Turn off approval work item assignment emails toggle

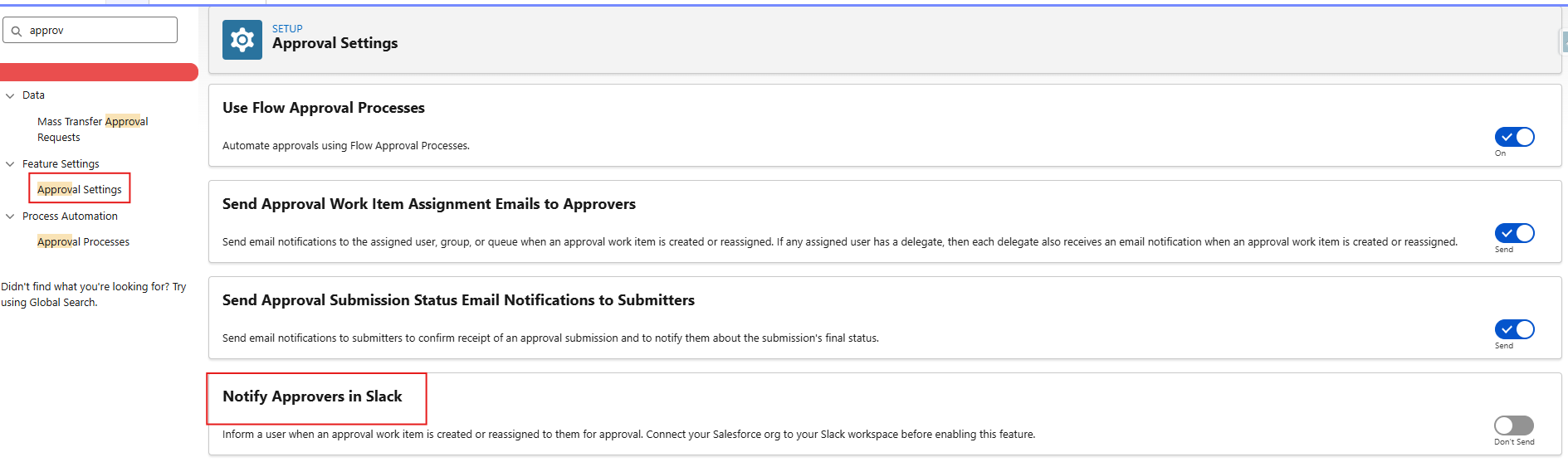point(1514,233)
